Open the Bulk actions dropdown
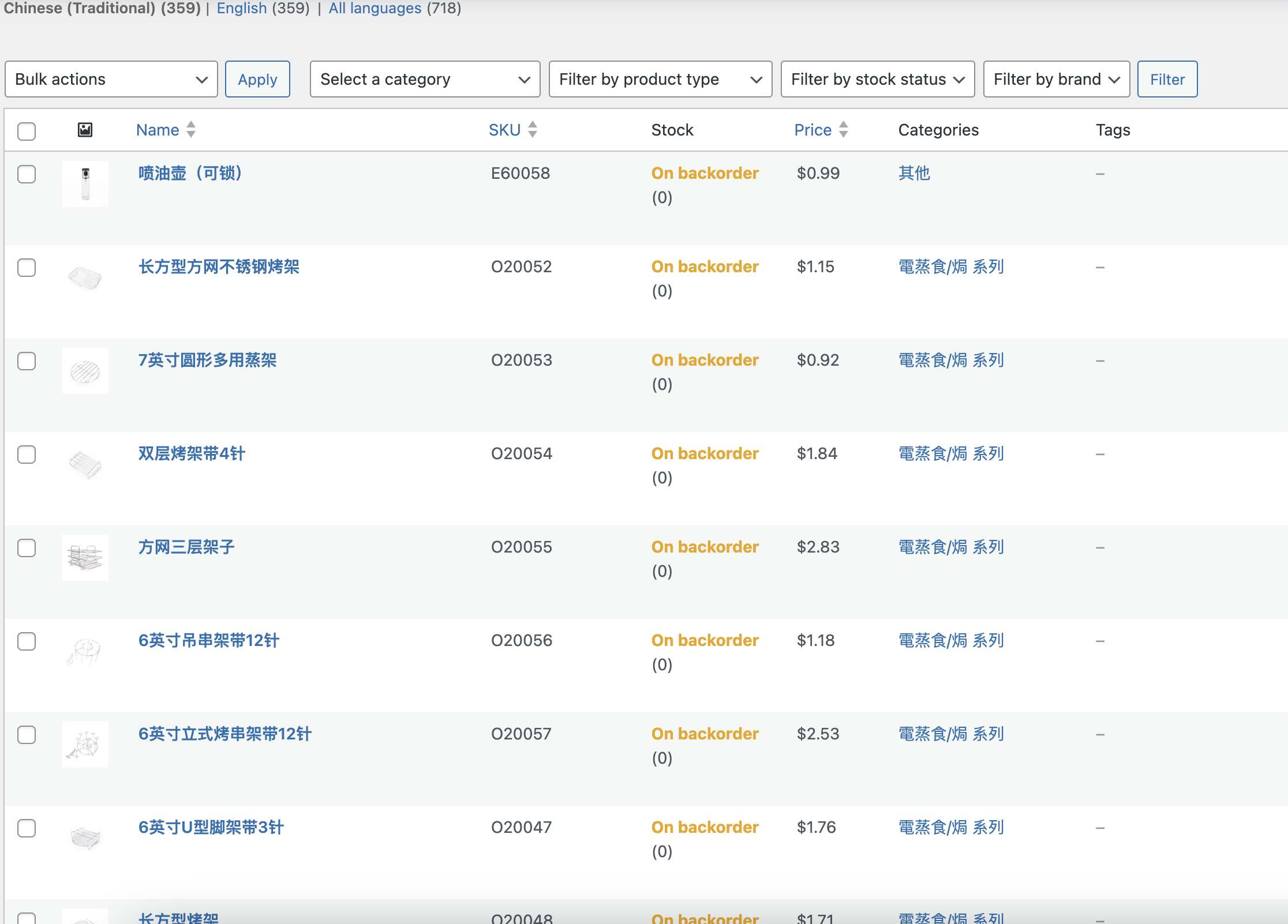Viewport: 1288px width, 924px height. pyautogui.click(x=111, y=79)
